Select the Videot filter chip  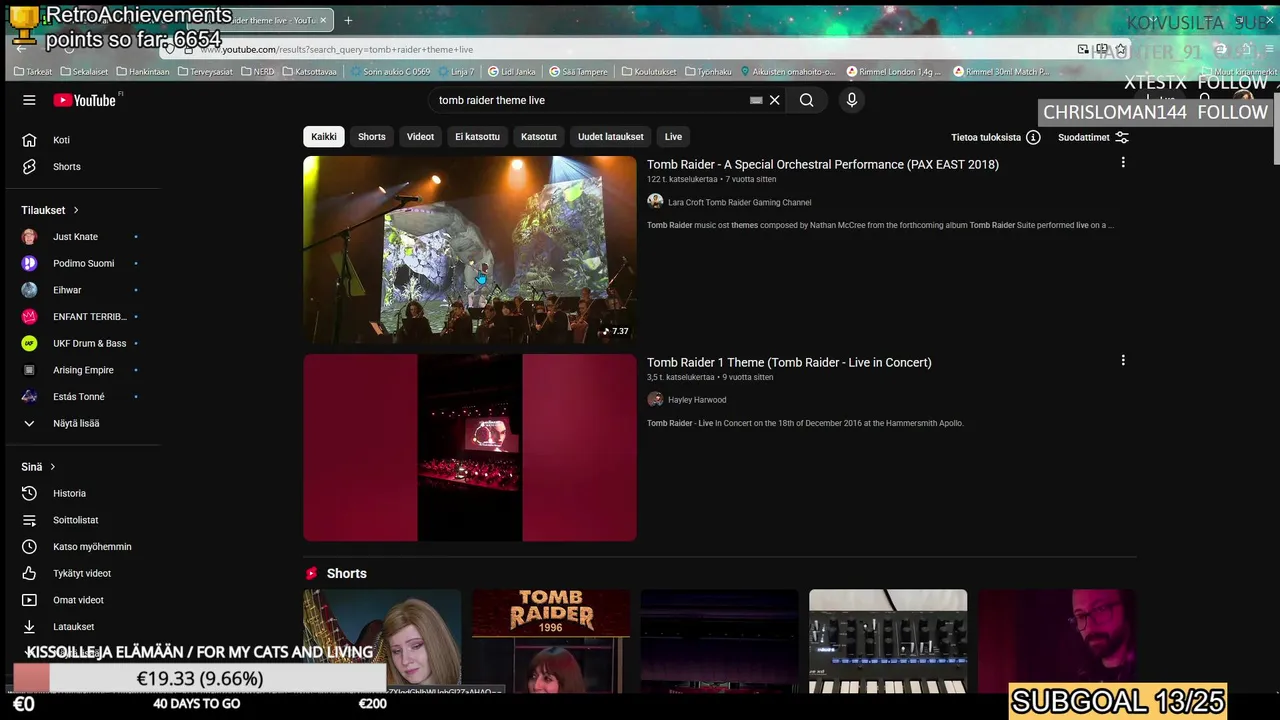tap(420, 137)
